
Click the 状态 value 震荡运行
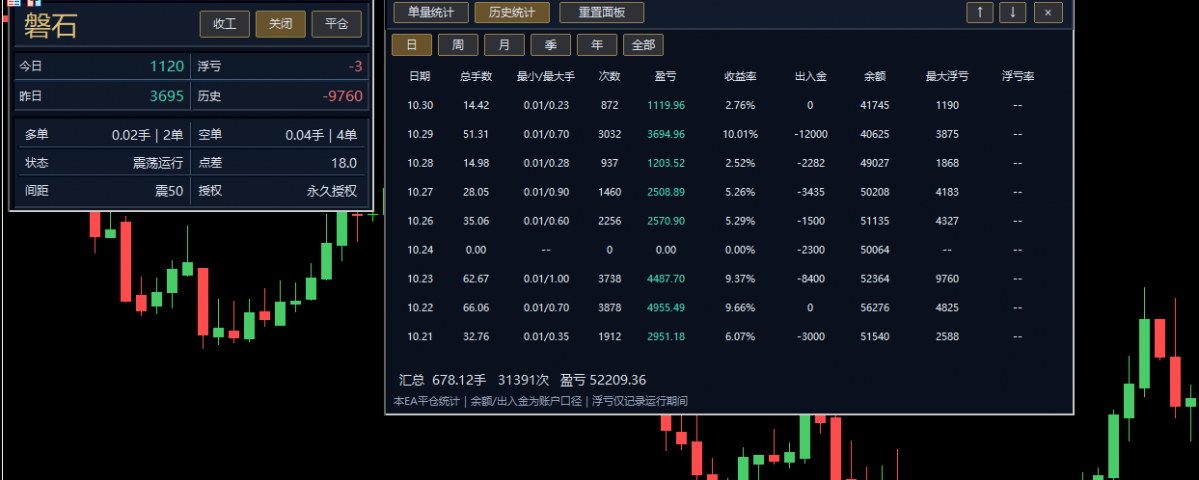click(158, 163)
